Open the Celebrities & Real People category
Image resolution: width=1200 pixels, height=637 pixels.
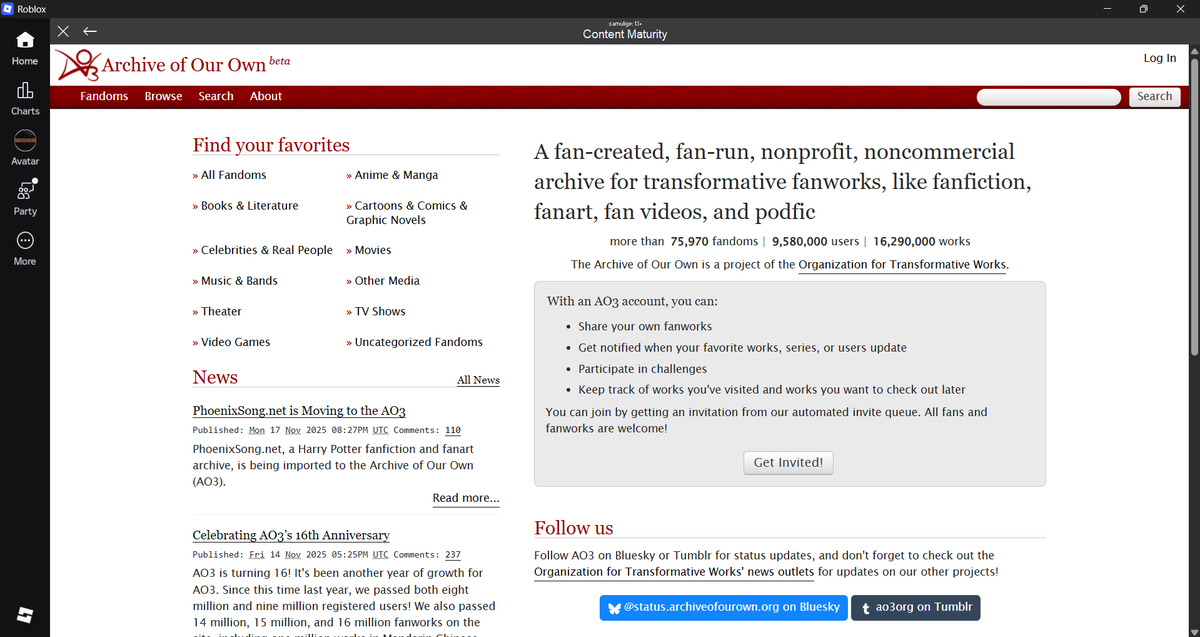tap(266, 250)
